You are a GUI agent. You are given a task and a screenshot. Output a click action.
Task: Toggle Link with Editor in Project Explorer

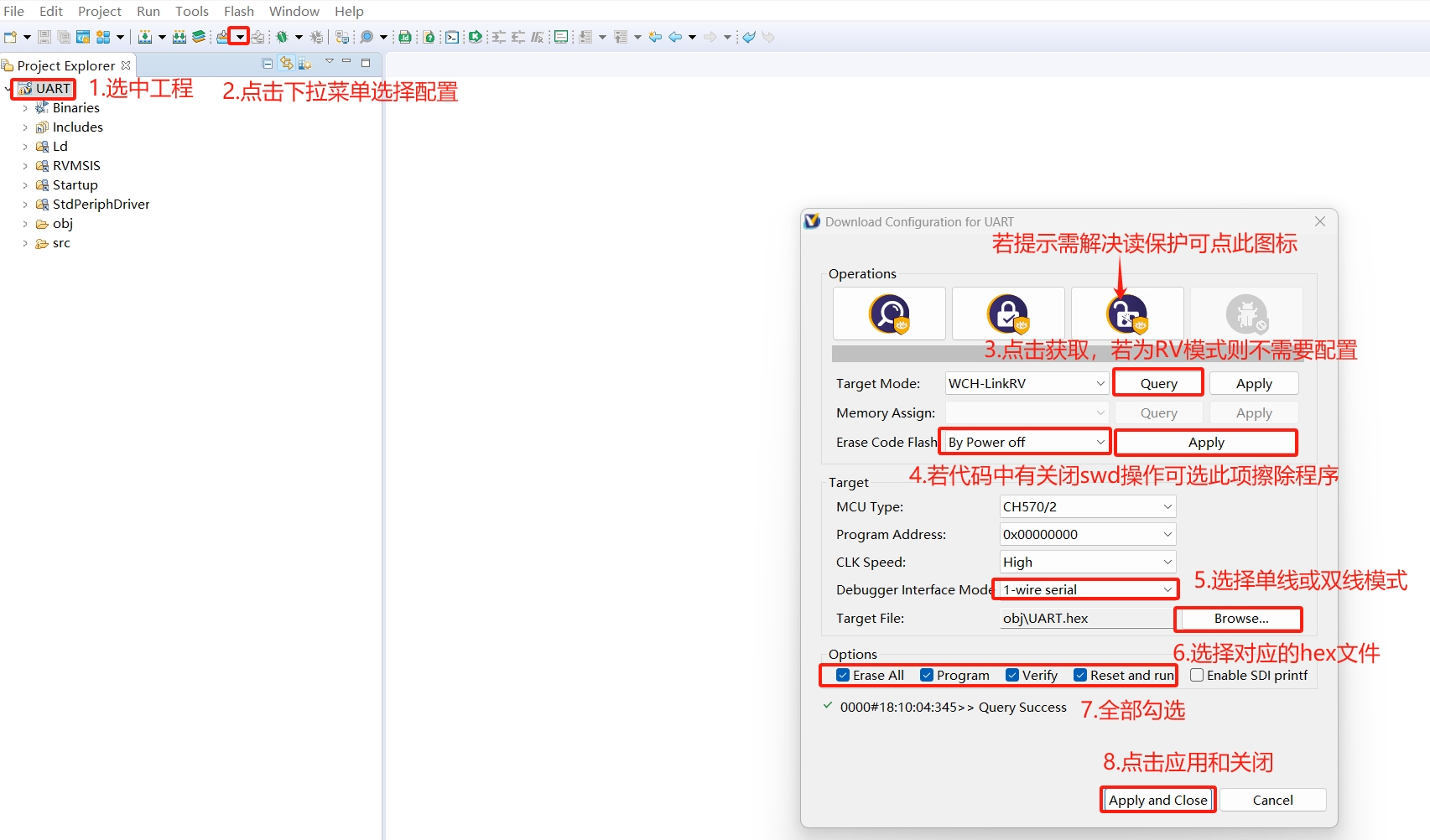point(287,64)
